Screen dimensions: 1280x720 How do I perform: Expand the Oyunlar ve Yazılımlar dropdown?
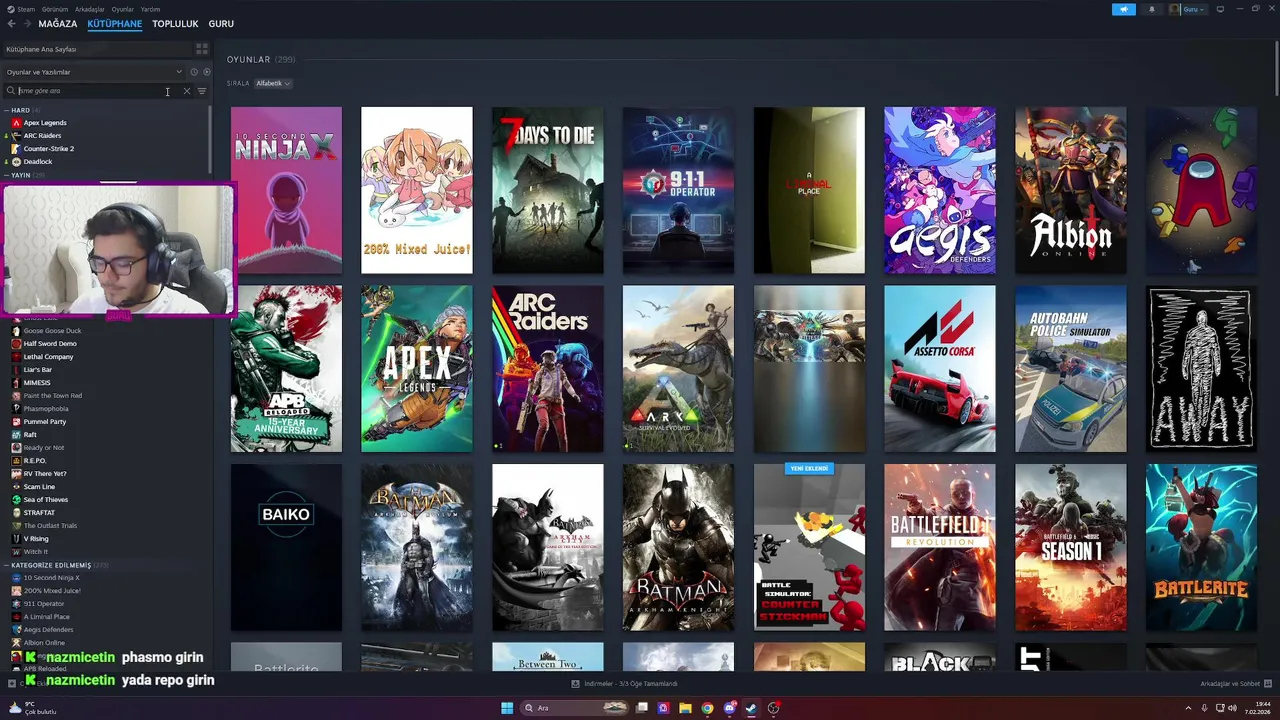click(x=95, y=72)
